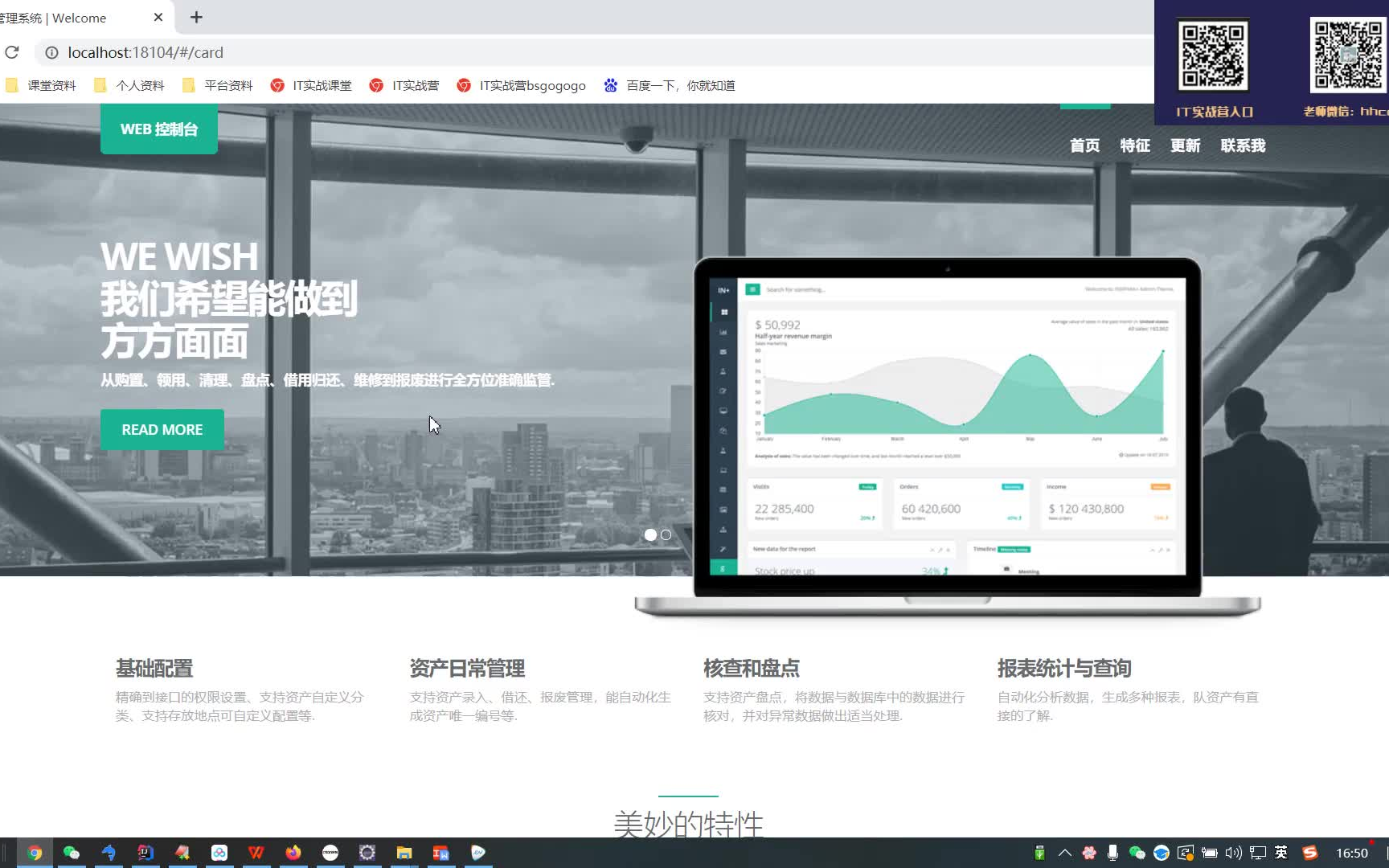This screenshot has height=868, width=1389.
Task: Click the site information icon in address bar
Action: pos(51,52)
